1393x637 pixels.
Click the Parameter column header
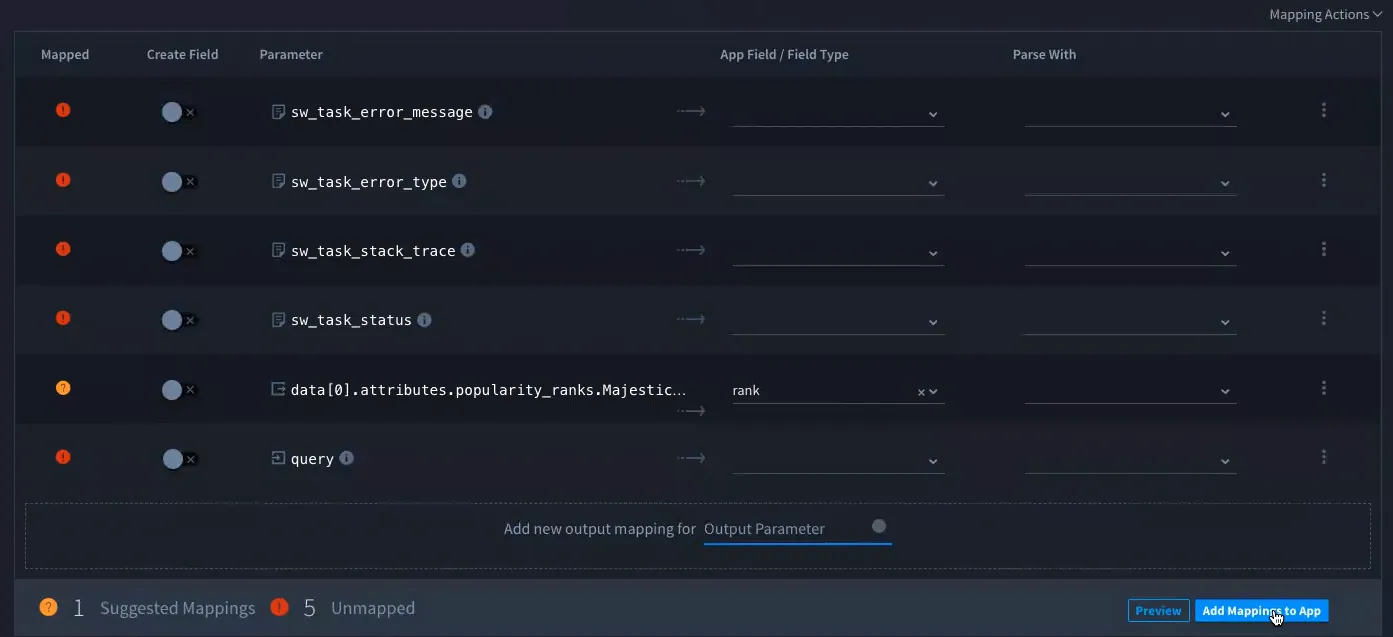click(291, 55)
